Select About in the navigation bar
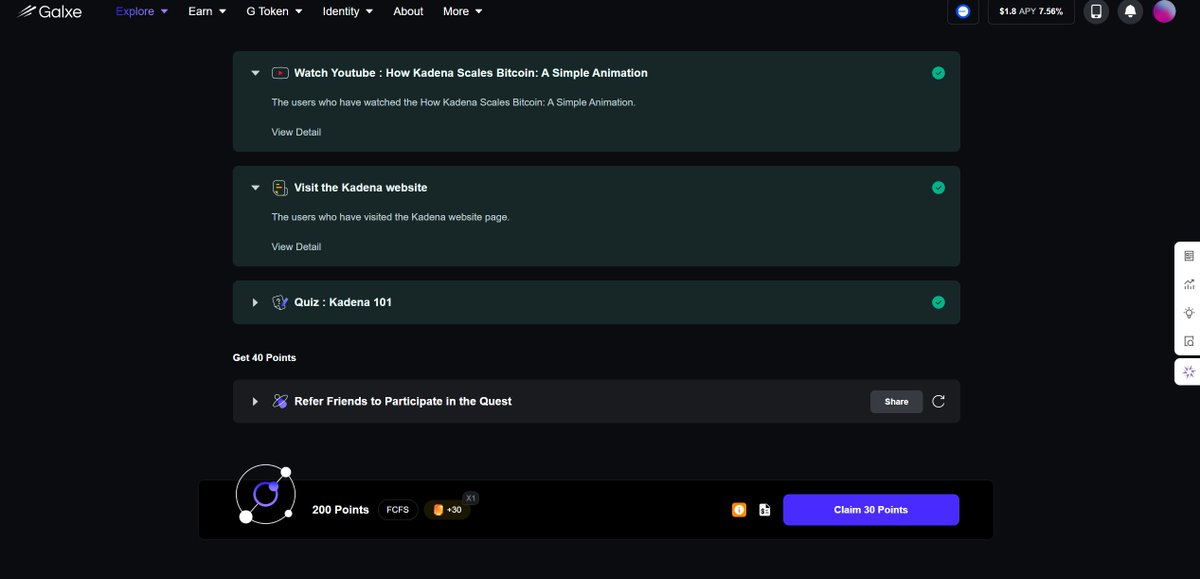The width and height of the screenshot is (1200, 579). click(x=408, y=11)
